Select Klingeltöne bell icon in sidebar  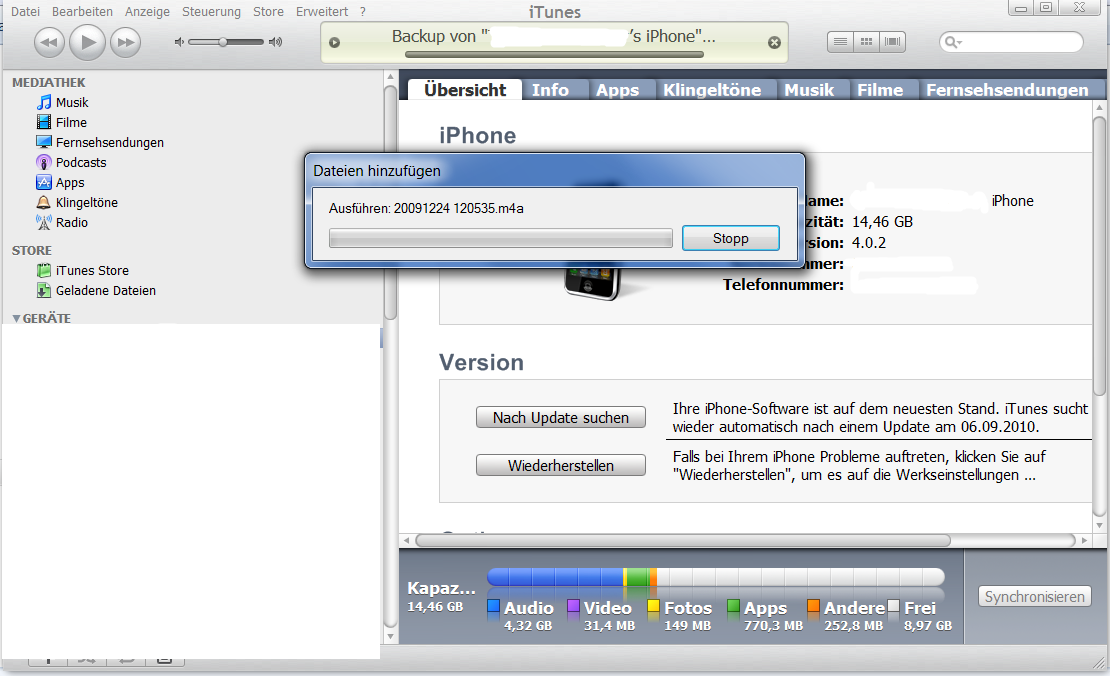click(x=44, y=203)
